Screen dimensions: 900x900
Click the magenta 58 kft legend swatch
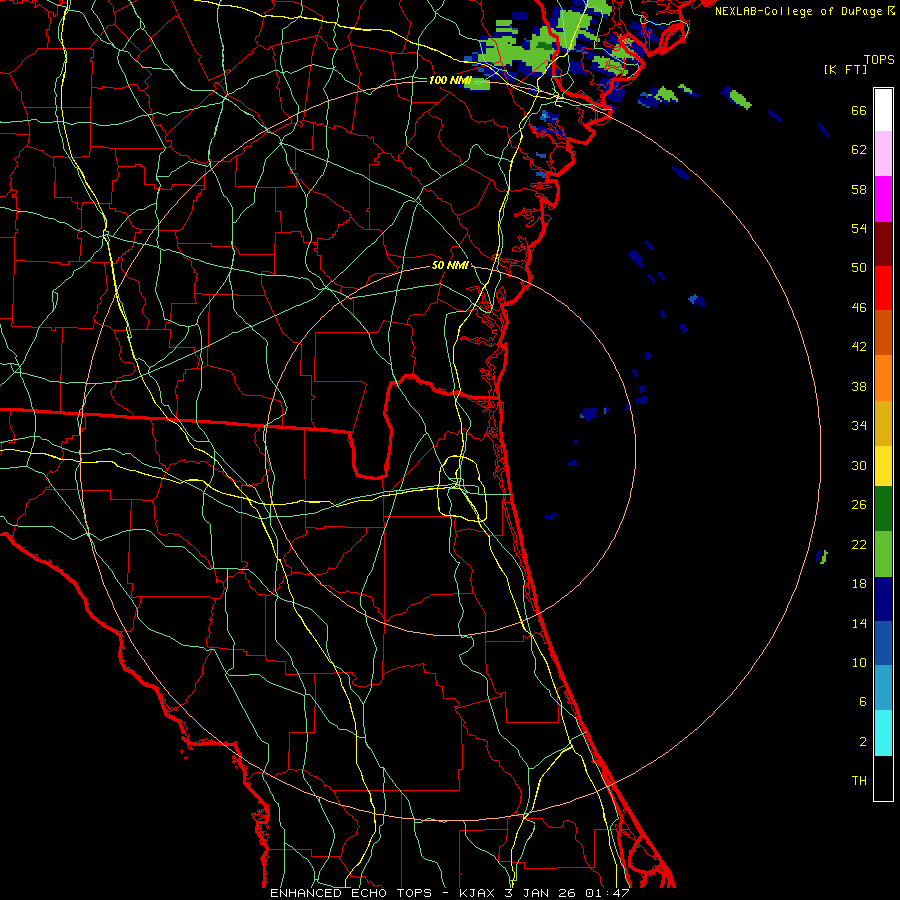coord(883,199)
